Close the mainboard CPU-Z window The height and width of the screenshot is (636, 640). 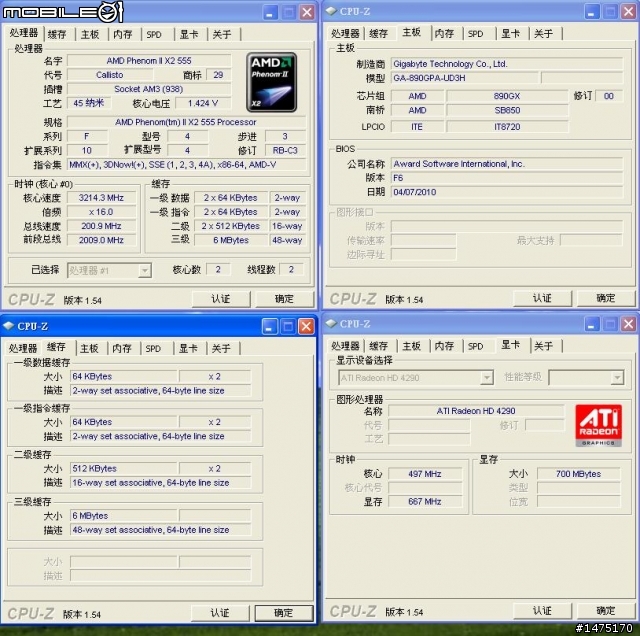click(x=629, y=11)
